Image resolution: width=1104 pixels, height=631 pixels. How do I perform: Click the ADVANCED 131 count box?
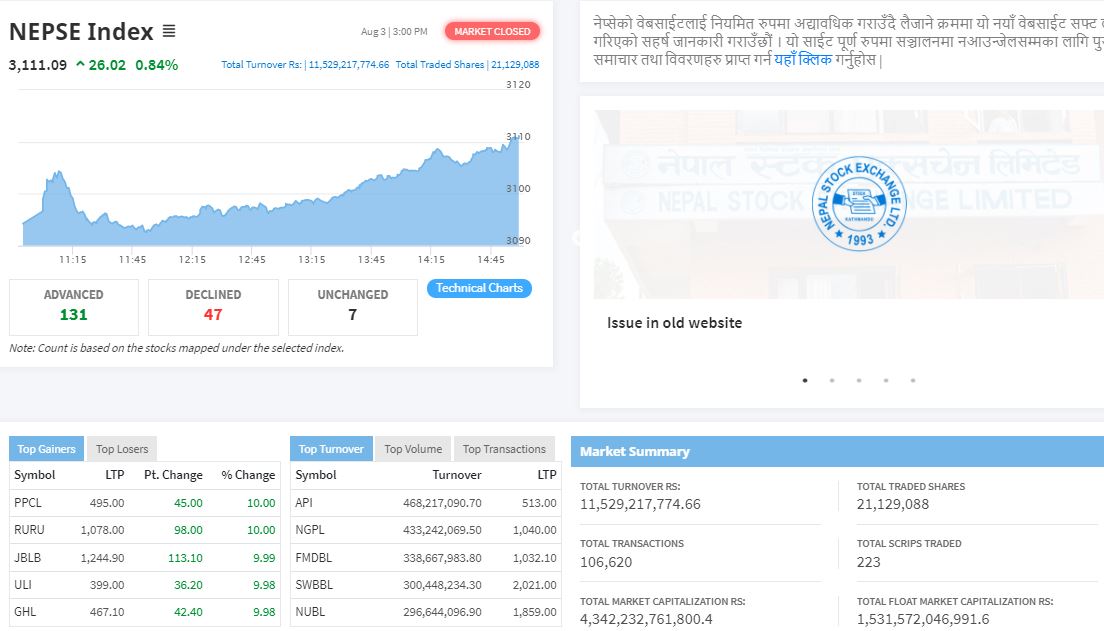click(74, 307)
